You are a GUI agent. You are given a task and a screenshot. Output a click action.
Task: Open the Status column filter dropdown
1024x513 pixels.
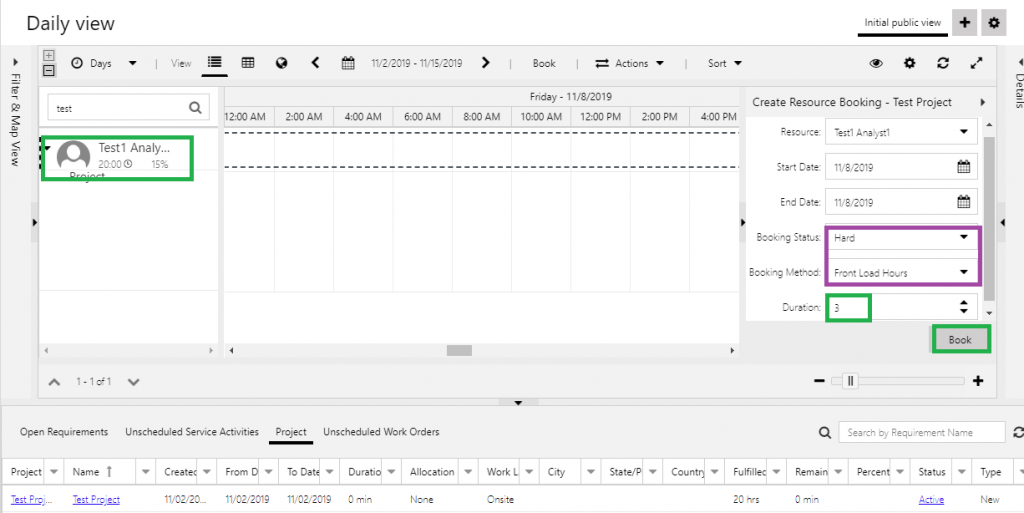pos(961,472)
